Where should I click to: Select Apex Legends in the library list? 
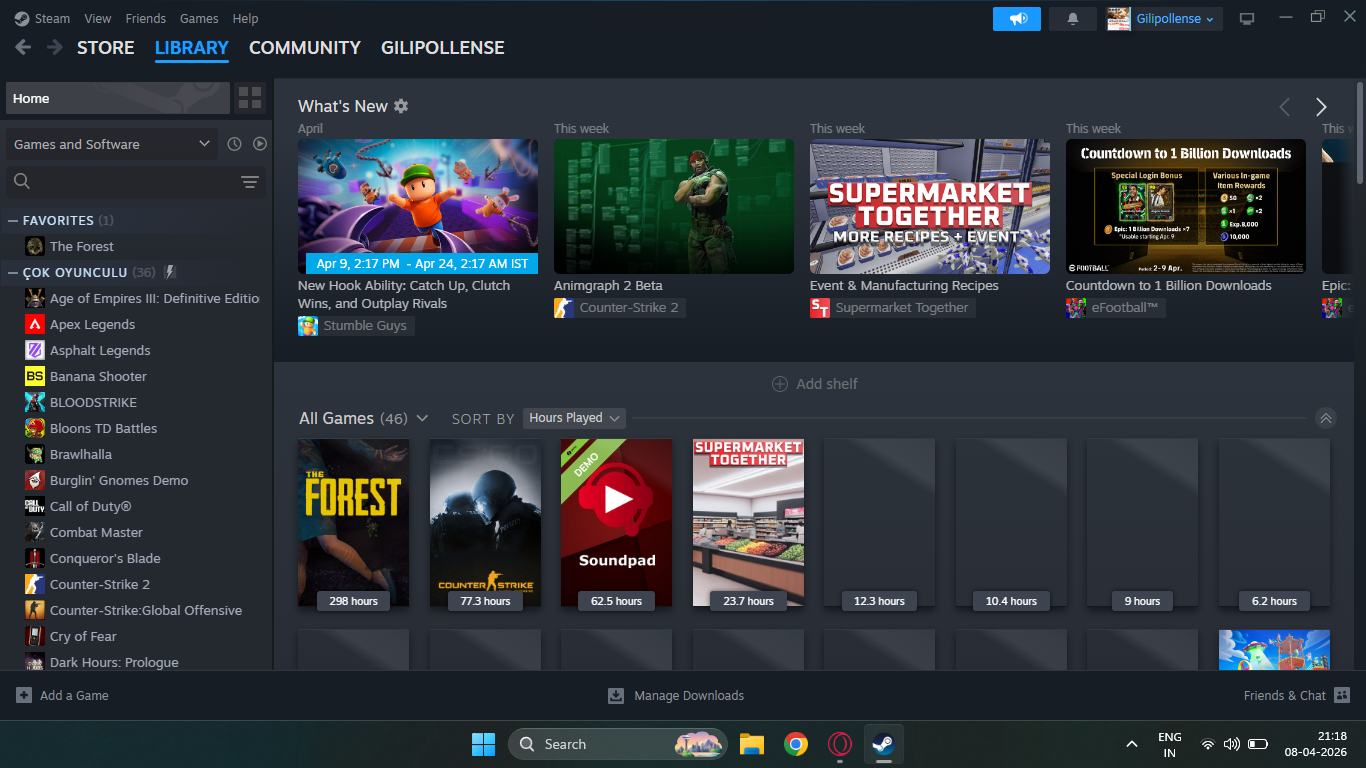pos(92,324)
